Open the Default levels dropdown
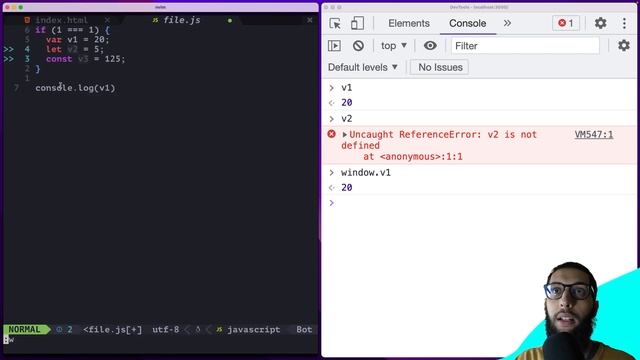Image resolution: width=640 pixels, height=360 pixels. pyautogui.click(x=362, y=67)
